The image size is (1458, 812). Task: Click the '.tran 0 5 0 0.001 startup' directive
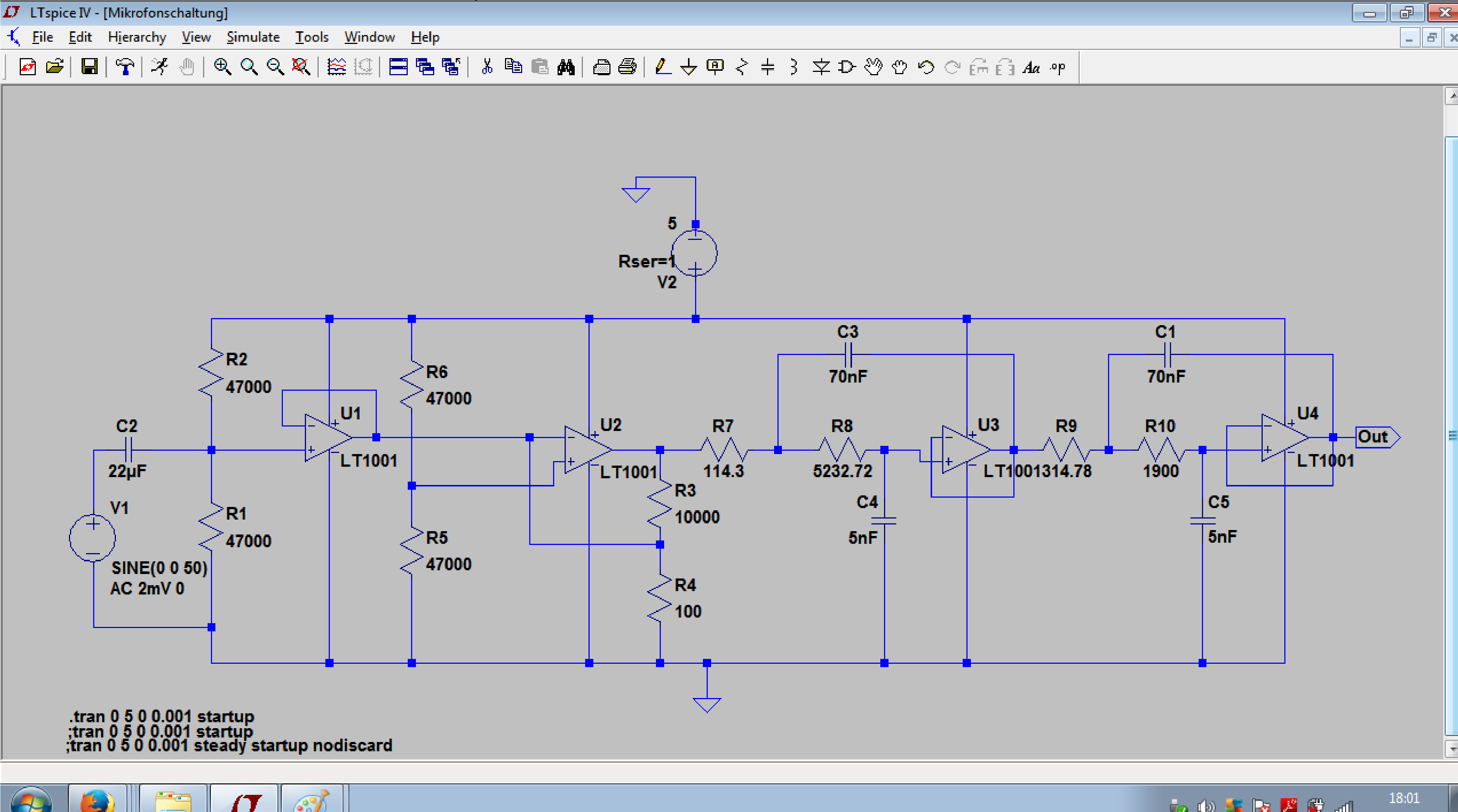click(162, 716)
